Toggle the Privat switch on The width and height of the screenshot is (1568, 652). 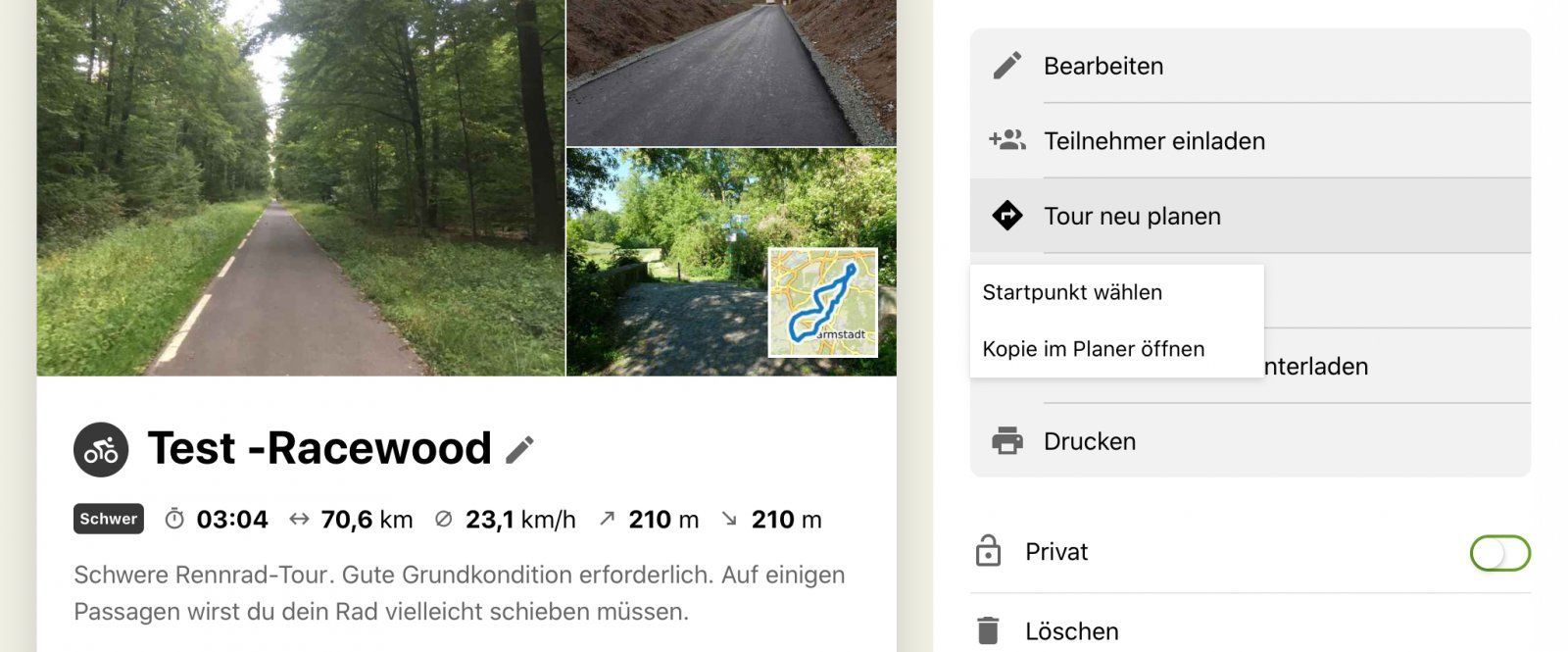pos(1499,553)
